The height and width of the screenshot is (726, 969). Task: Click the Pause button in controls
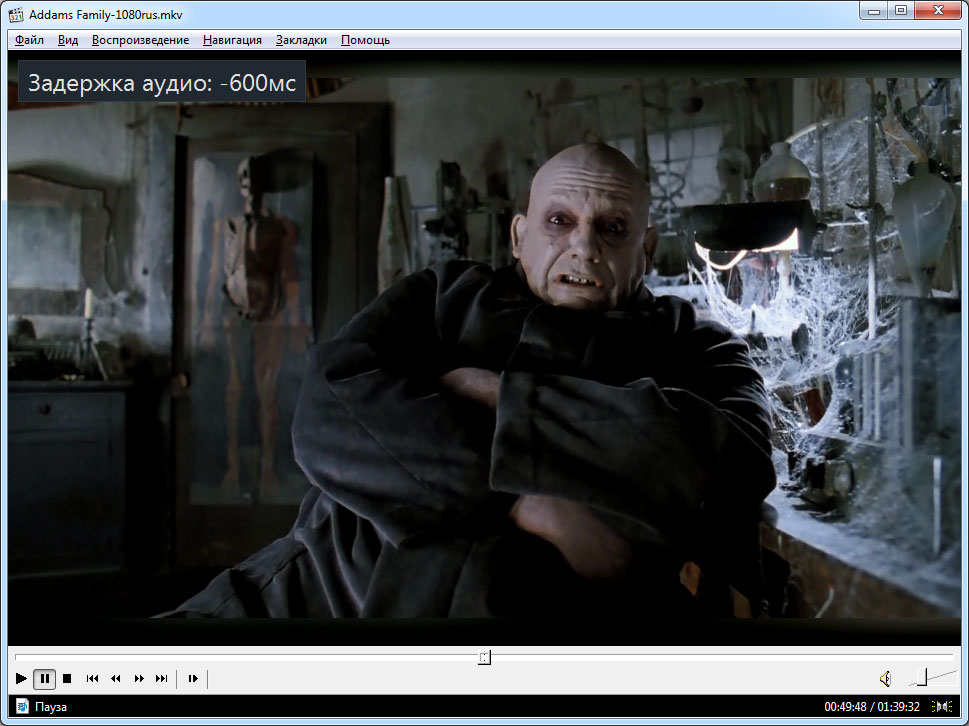(x=45, y=679)
